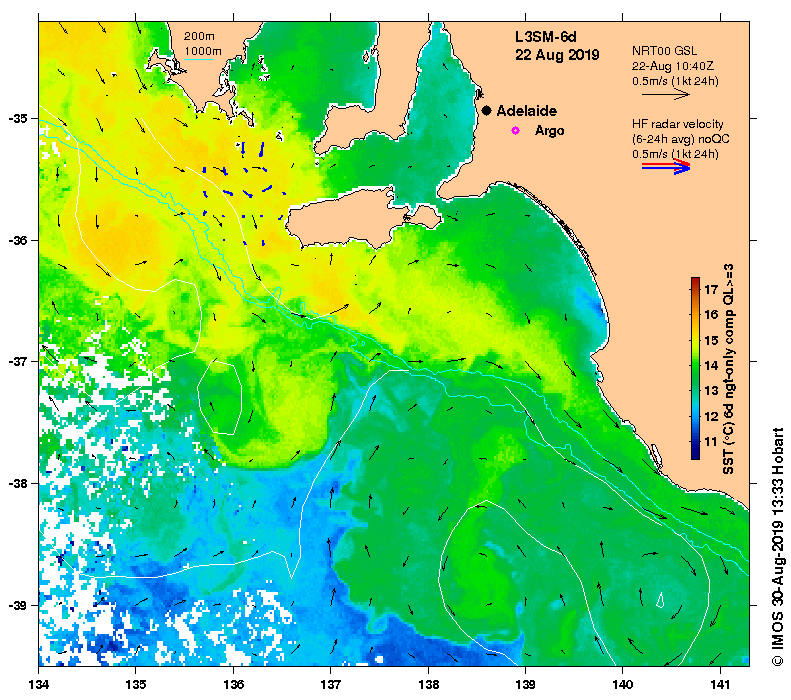791x700 pixels.
Task: Click the 'L3SM-6d' title text
Action: (545, 37)
